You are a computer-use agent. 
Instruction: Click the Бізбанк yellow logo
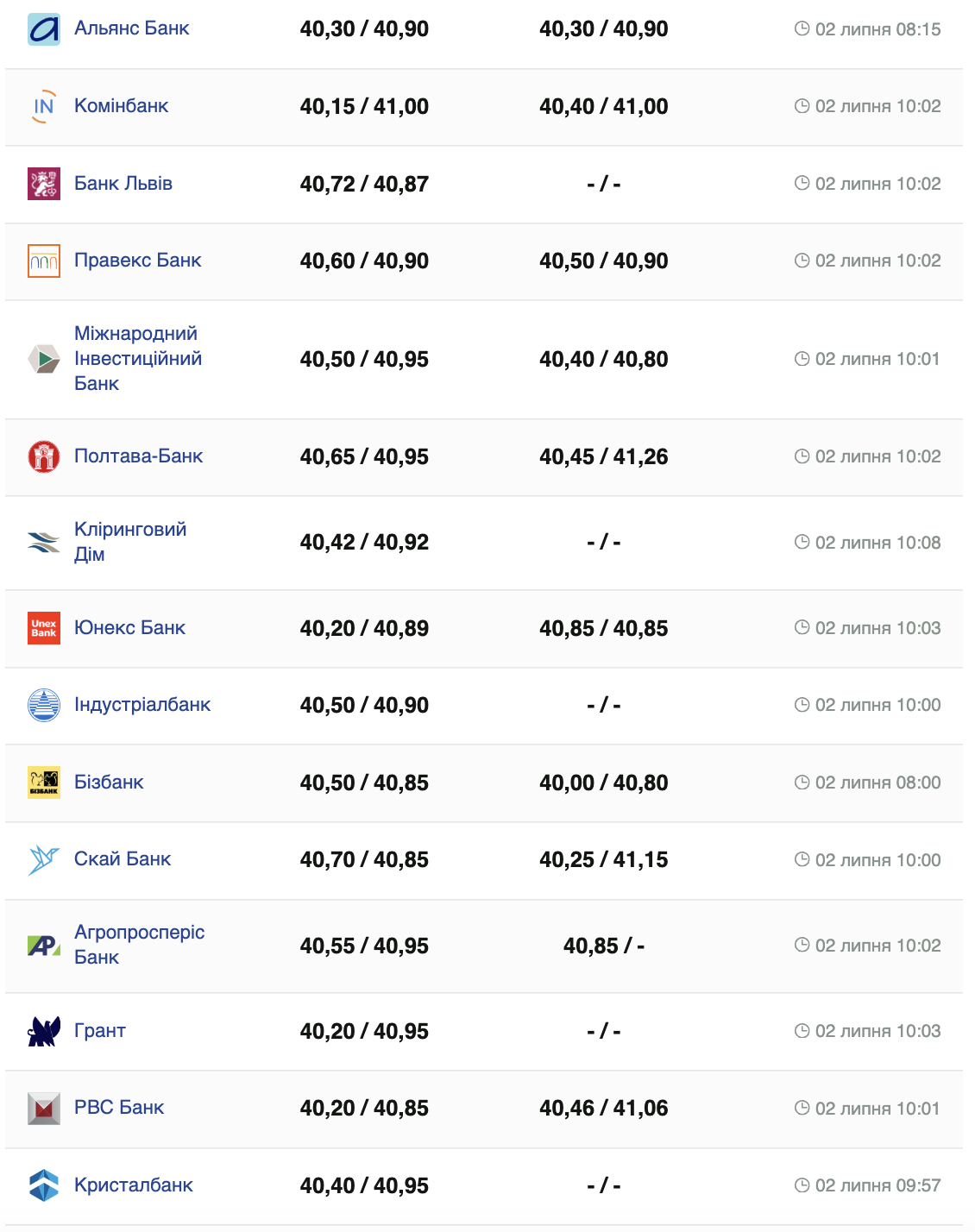[x=44, y=783]
